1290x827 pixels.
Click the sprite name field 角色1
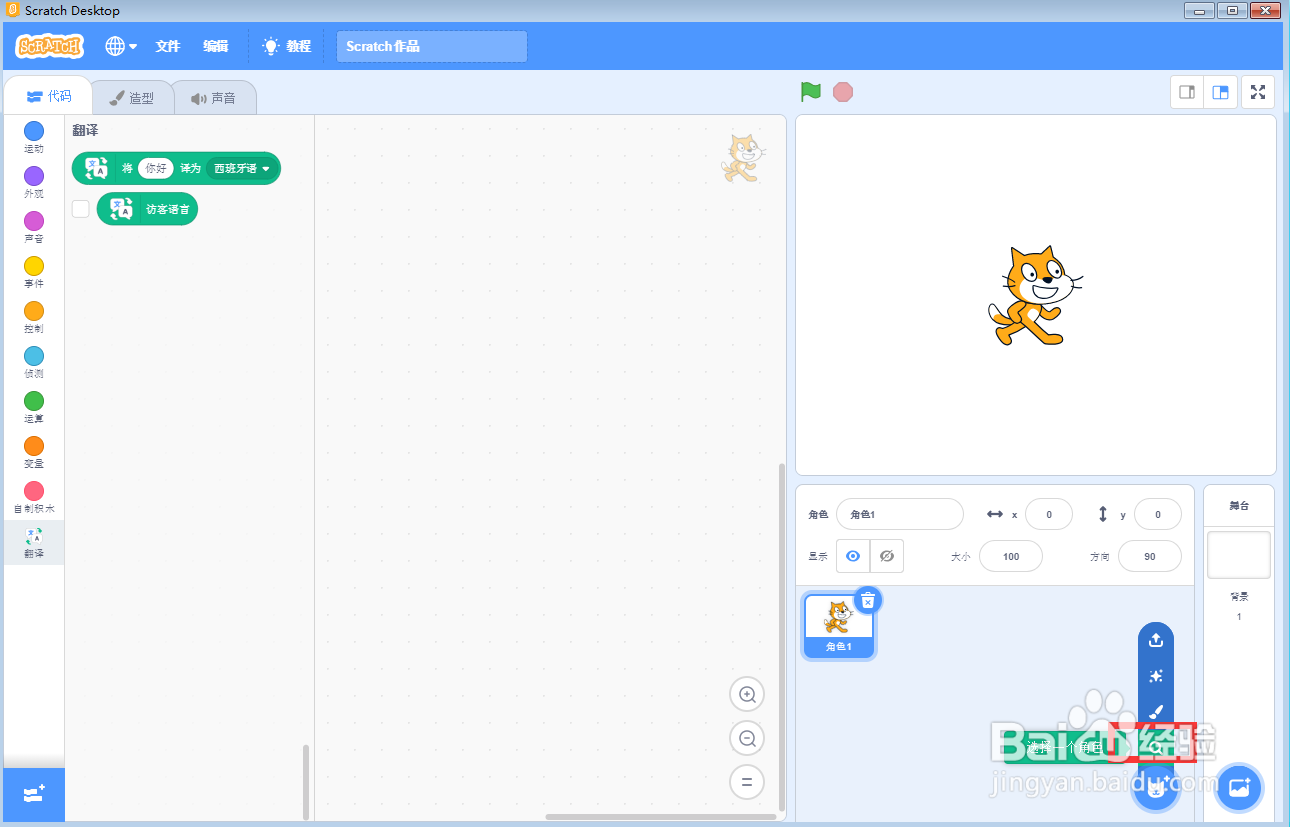pyautogui.click(x=900, y=514)
